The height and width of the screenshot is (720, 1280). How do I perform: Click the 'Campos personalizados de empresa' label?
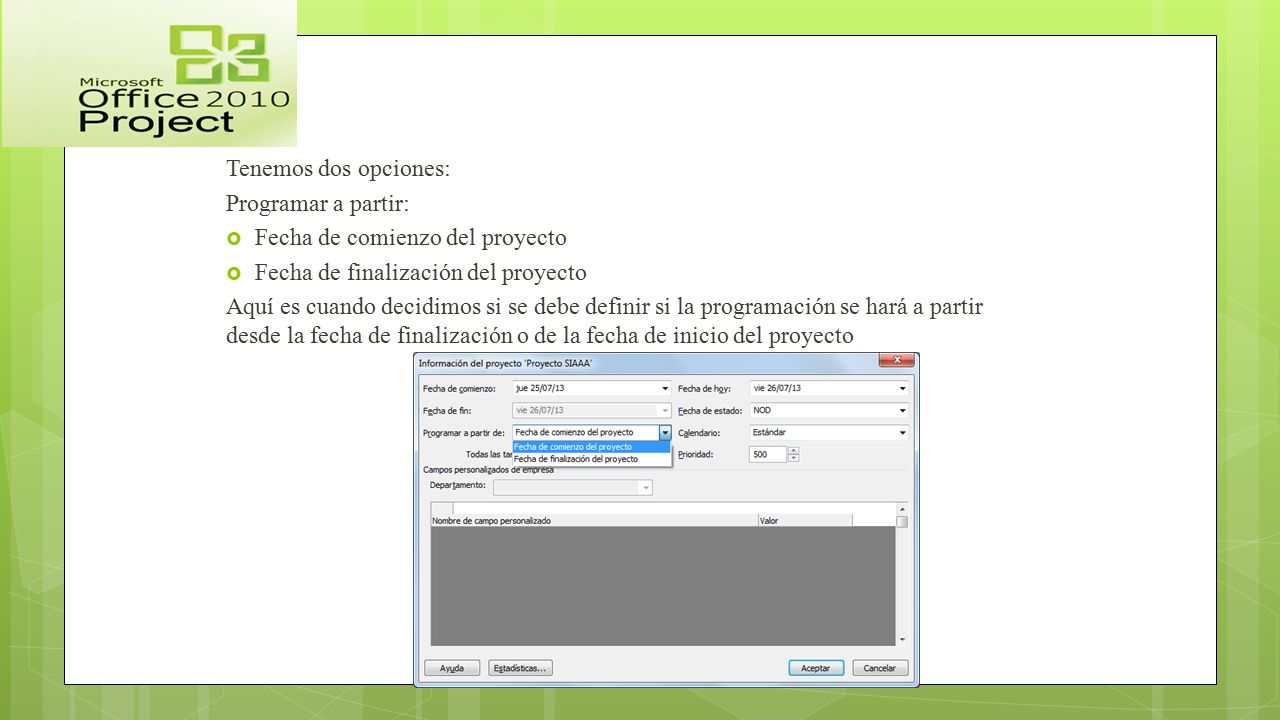point(488,469)
